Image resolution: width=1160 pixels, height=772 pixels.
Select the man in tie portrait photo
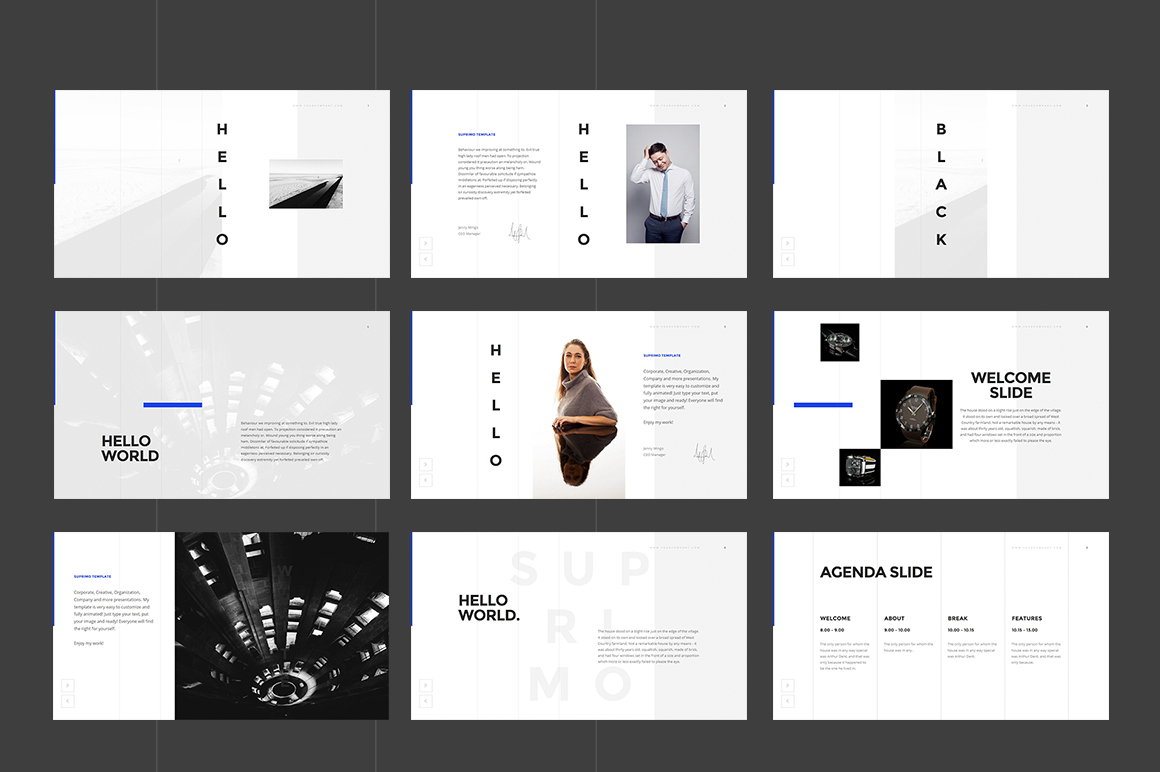662,184
